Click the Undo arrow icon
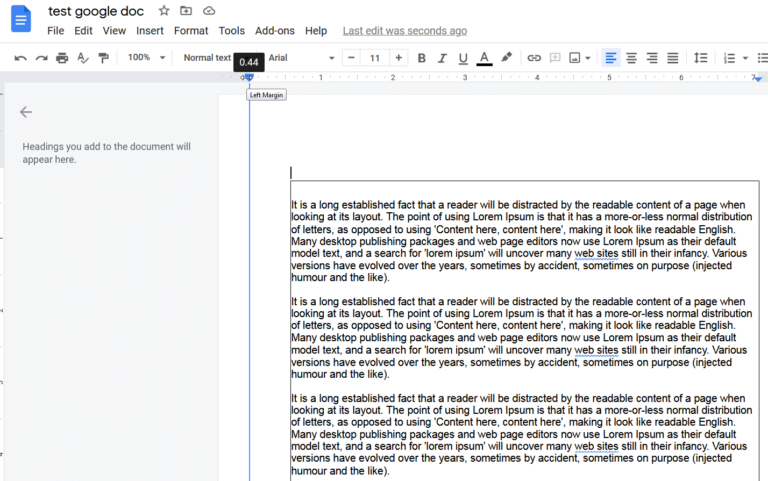The width and height of the screenshot is (768, 481). point(20,58)
